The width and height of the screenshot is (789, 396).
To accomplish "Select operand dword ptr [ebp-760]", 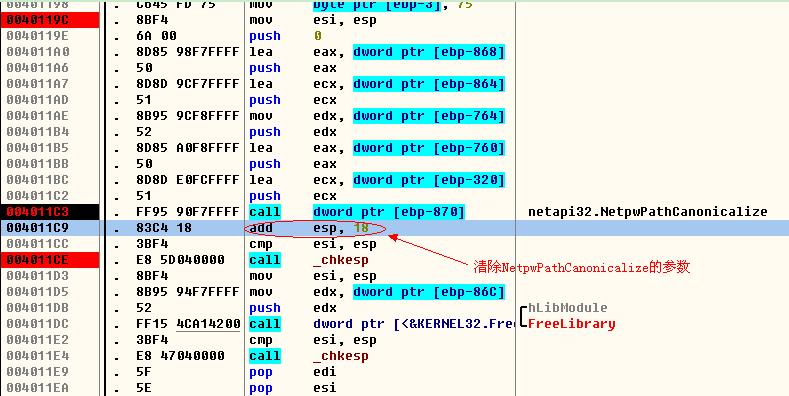I will [429, 148].
